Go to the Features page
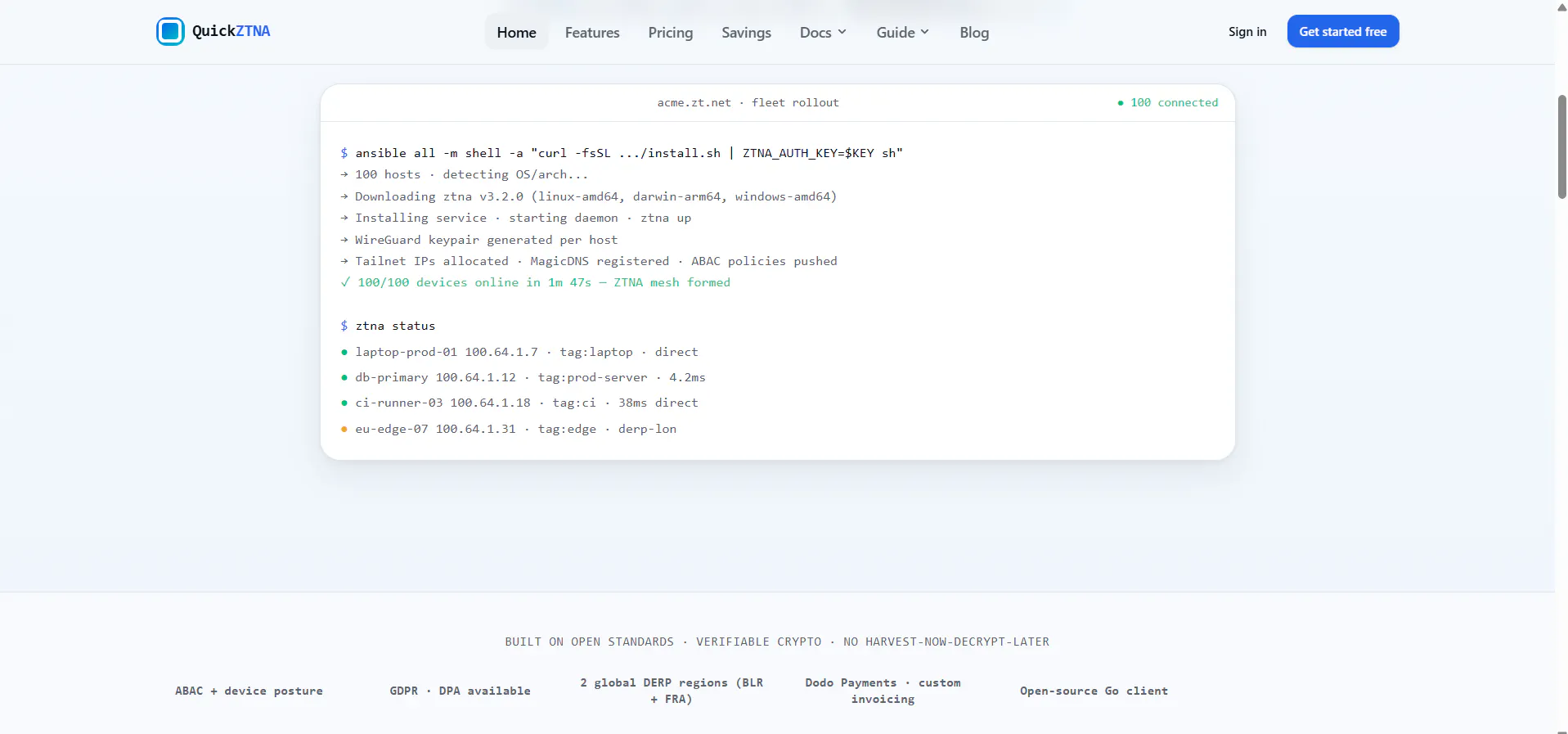Screen dimensions: 1568x734 point(592,32)
